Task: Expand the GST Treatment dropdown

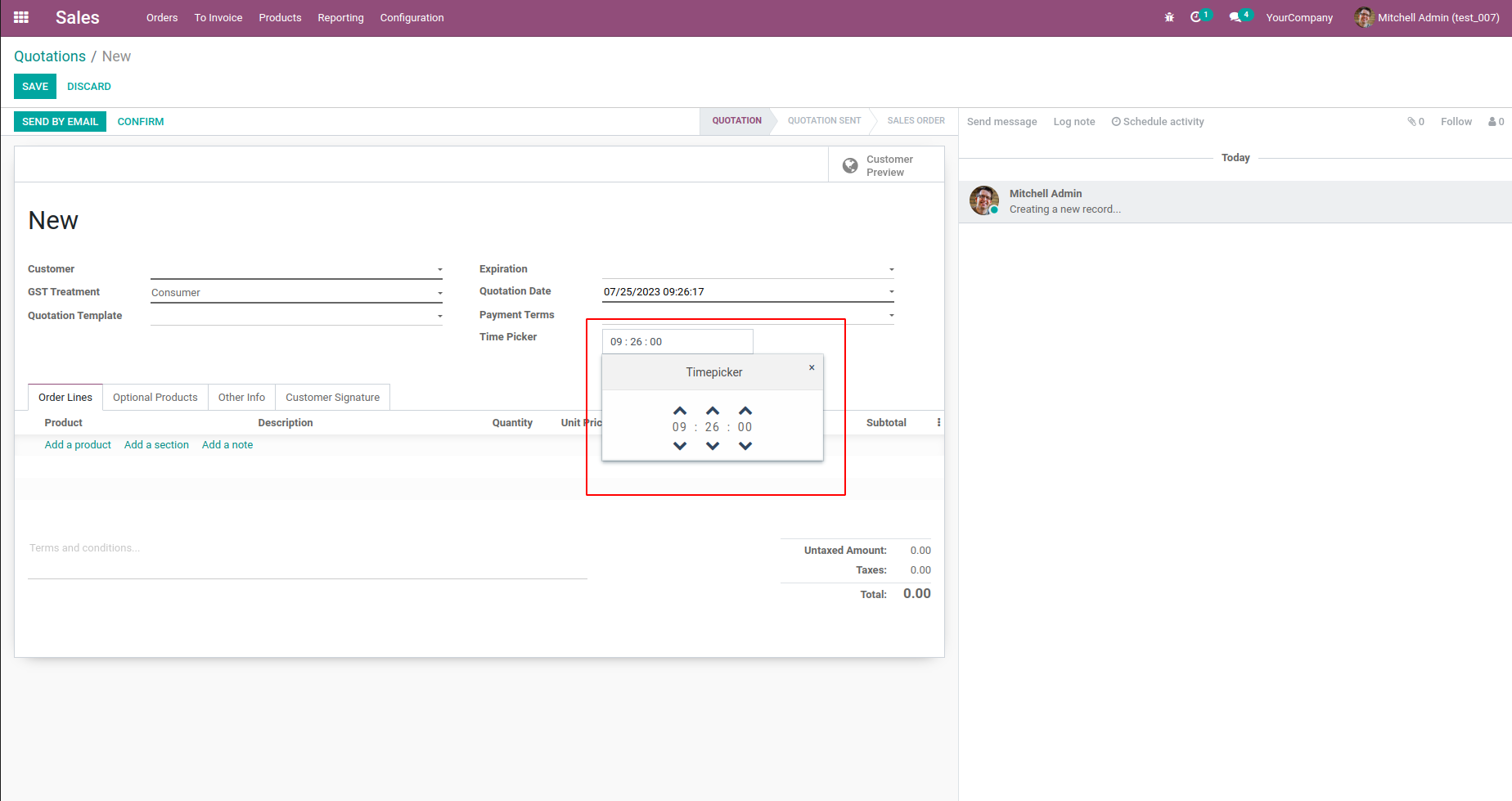Action: (x=440, y=293)
